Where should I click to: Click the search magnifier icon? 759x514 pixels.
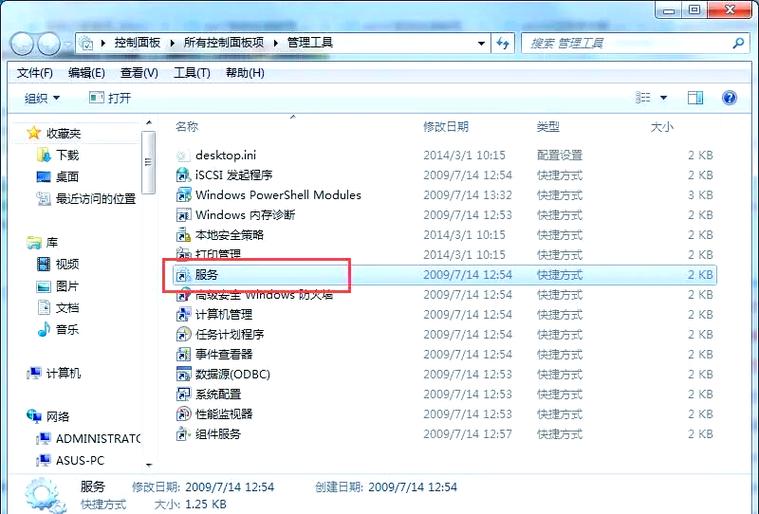(x=738, y=44)
